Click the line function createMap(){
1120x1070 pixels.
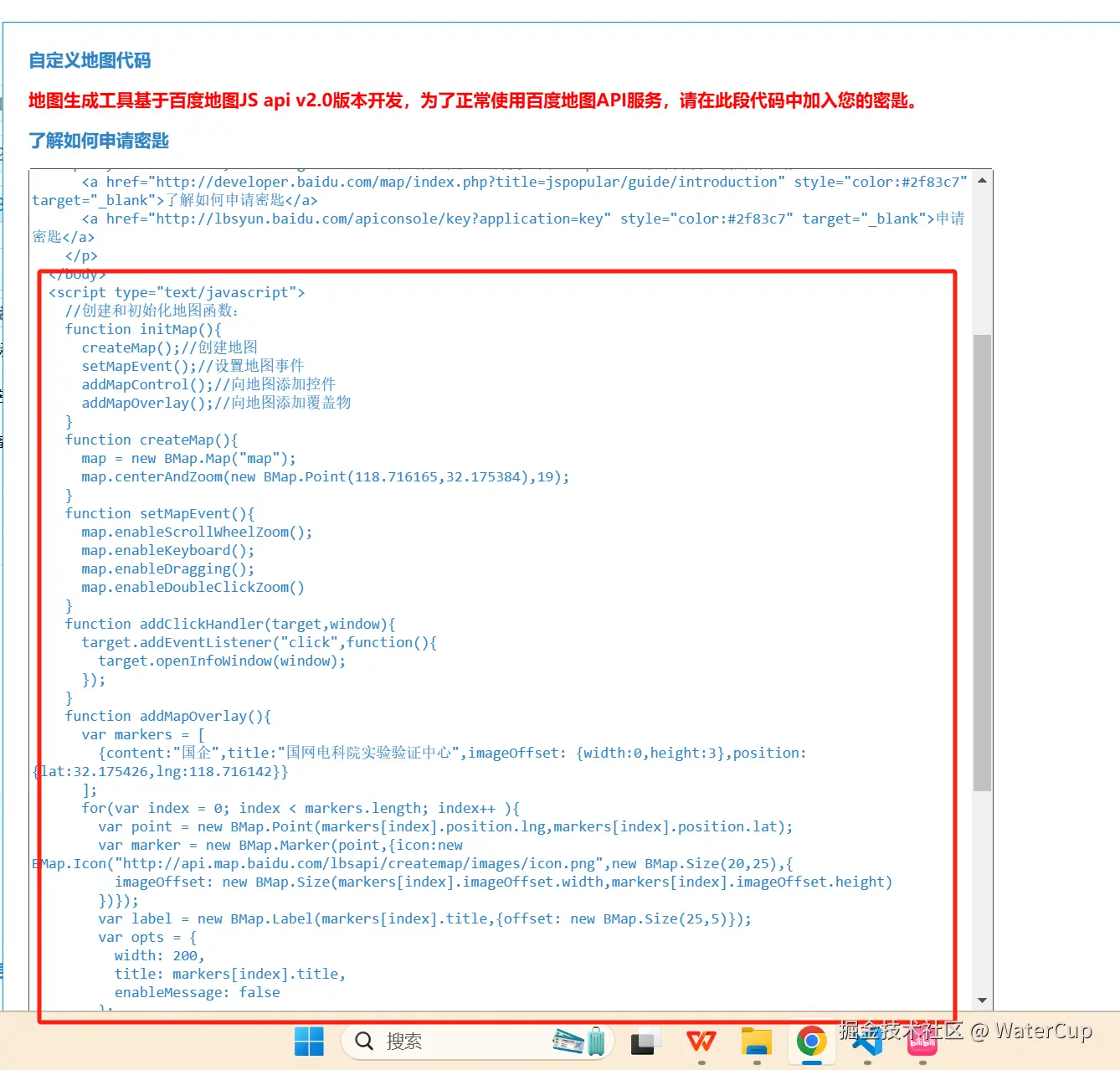coord(152,440)
